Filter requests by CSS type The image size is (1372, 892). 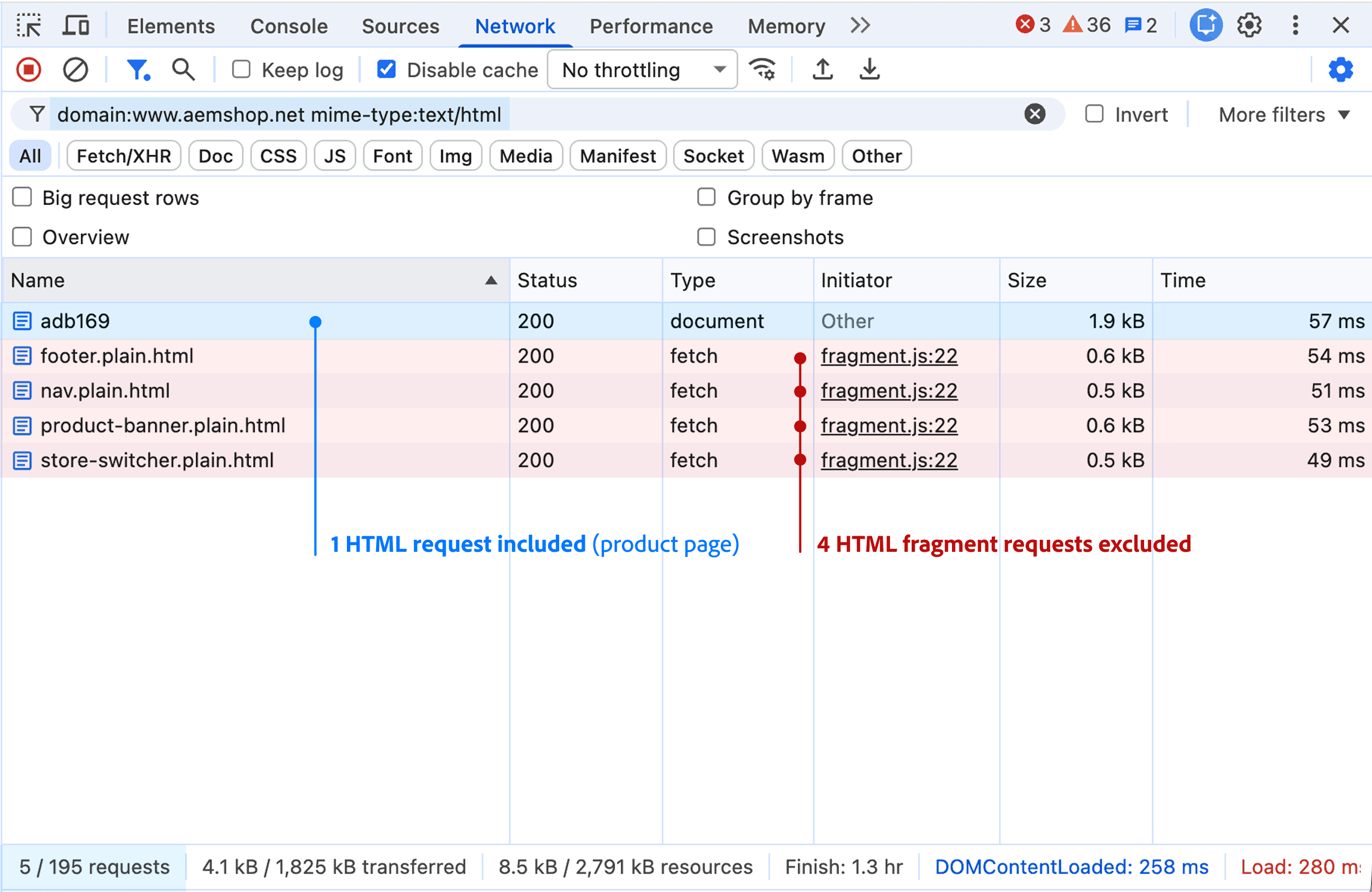278,156
